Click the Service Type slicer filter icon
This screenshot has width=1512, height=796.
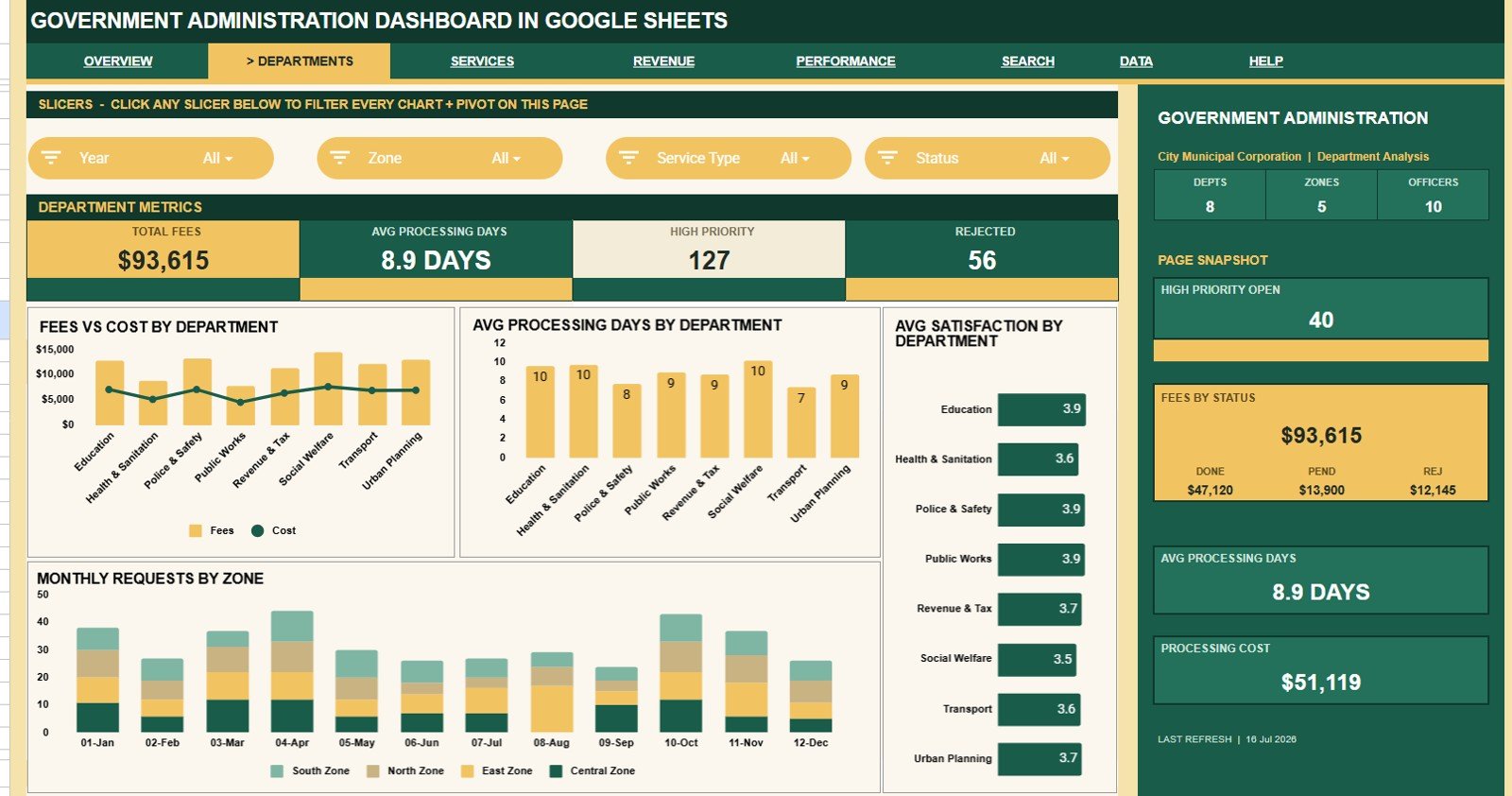(629, 158)
